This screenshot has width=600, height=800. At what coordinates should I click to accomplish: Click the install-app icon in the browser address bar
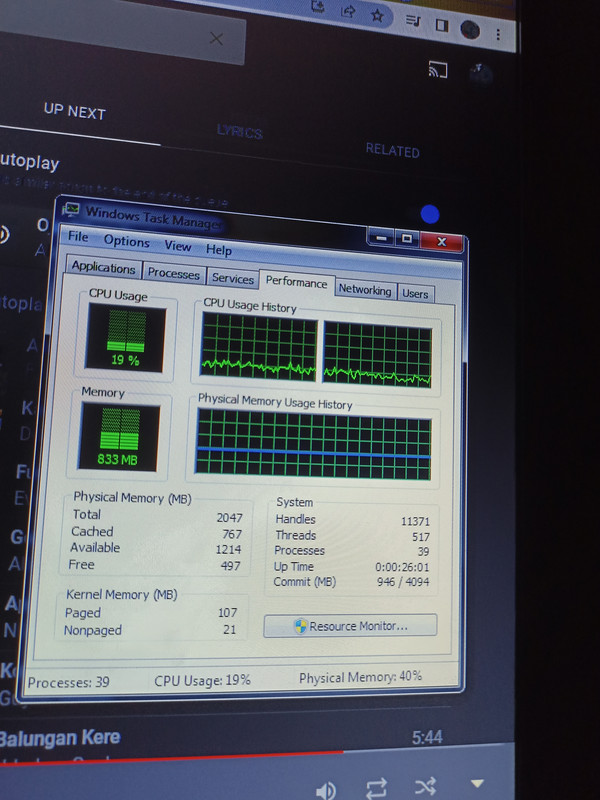(x=318, y=6)
